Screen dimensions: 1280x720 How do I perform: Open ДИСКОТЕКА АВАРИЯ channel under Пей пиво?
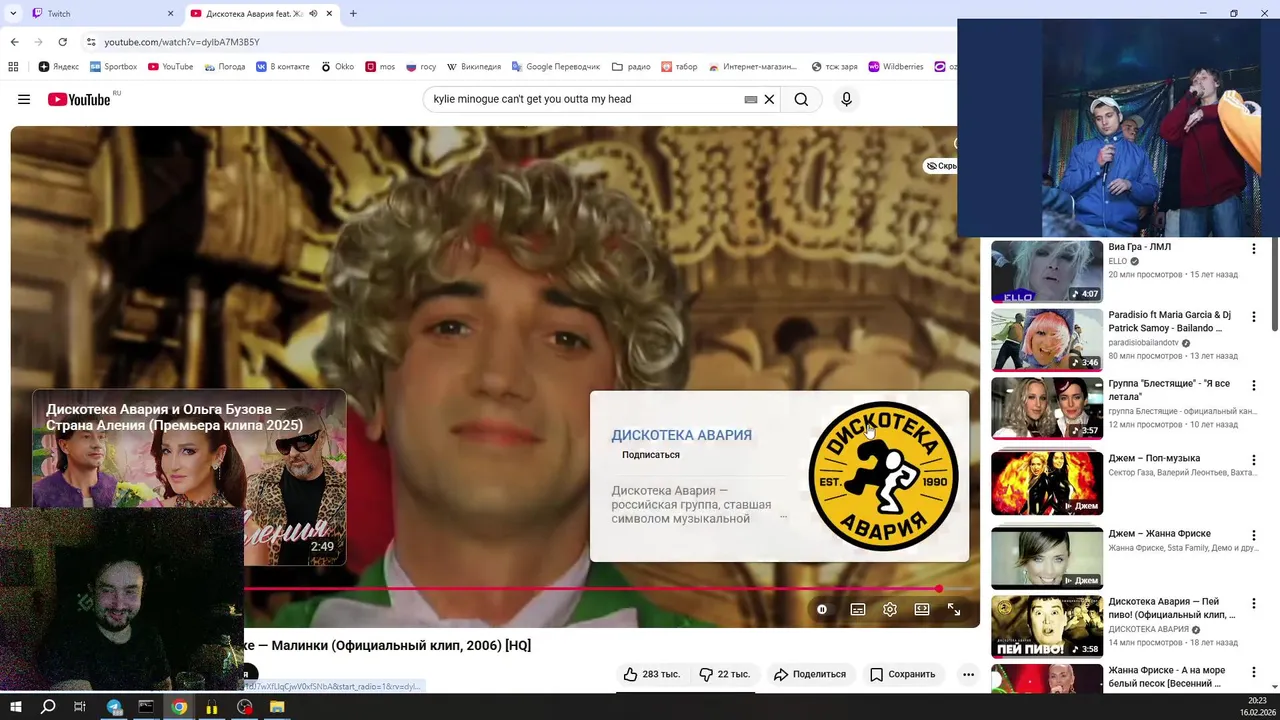click(1148, 629)
